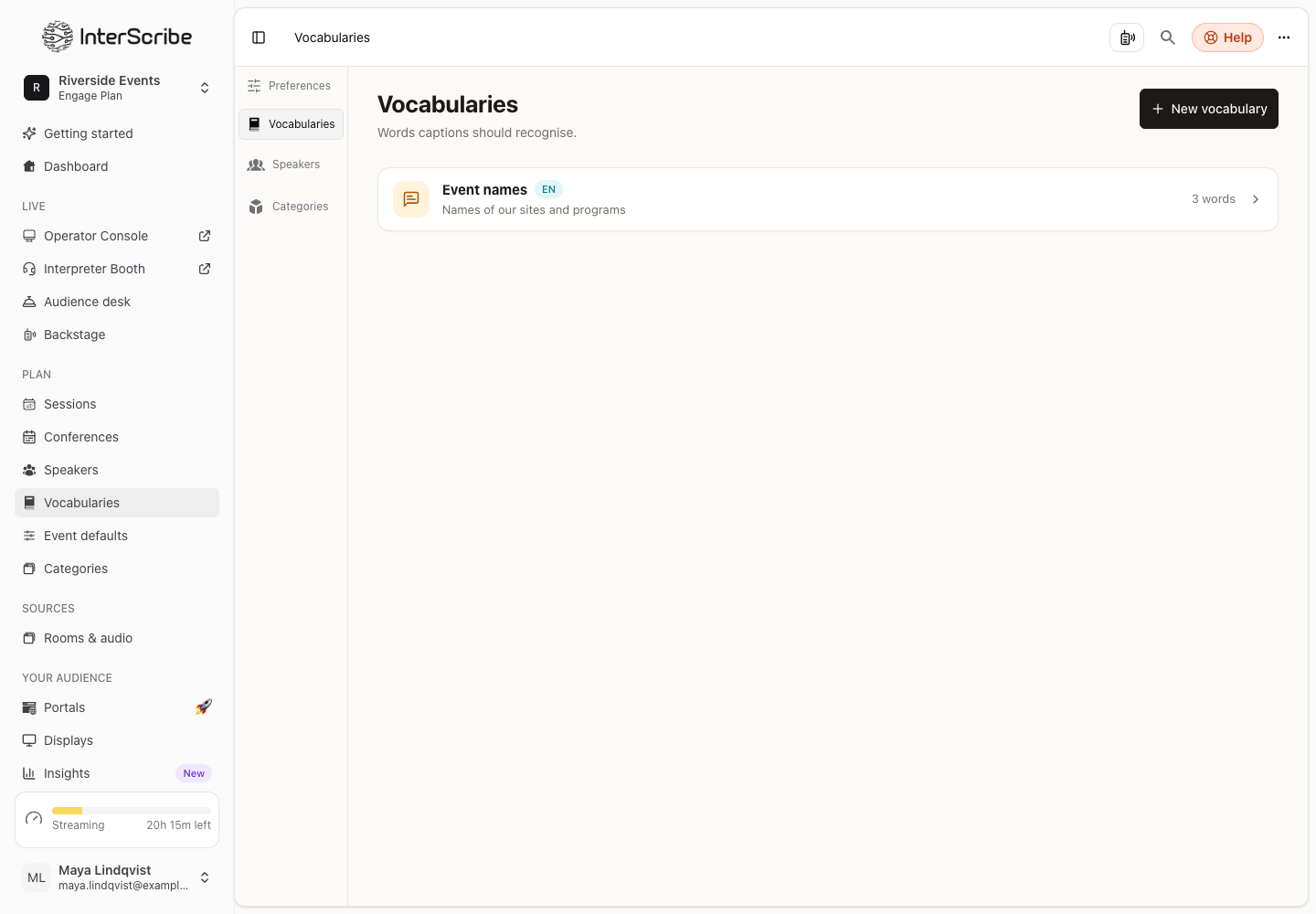Image resolution: width=1316 pixels, height=914 pixels.
Task: Click the EN language badge
Action: pyautogui.click(x=548, y=189)
